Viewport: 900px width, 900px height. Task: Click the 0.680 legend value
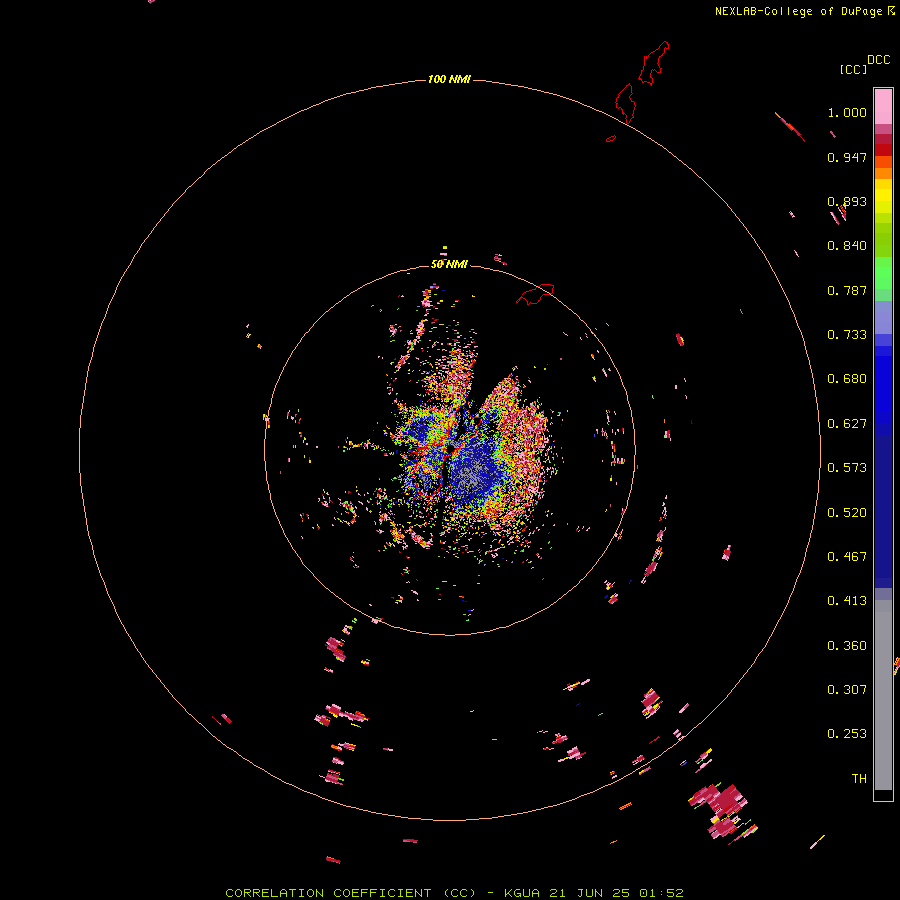point(847,379)
